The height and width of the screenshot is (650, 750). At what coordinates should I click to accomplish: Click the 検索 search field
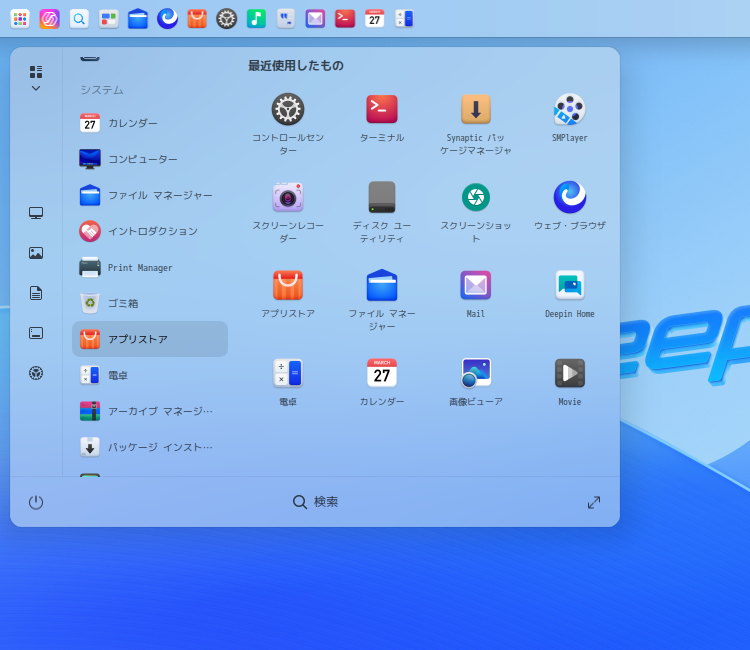[x=316, y=502]
